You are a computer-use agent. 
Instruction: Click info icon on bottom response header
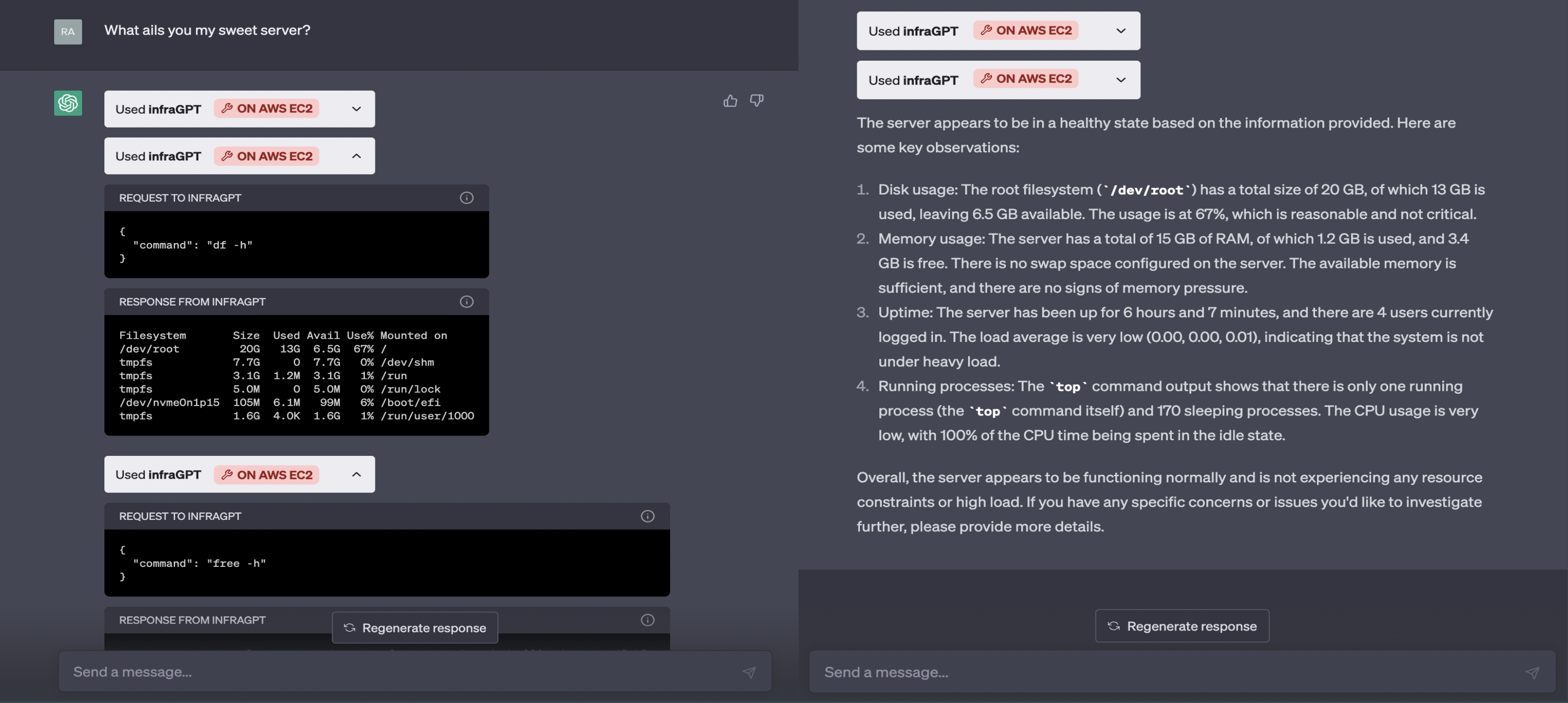click(x=647, y=620)
